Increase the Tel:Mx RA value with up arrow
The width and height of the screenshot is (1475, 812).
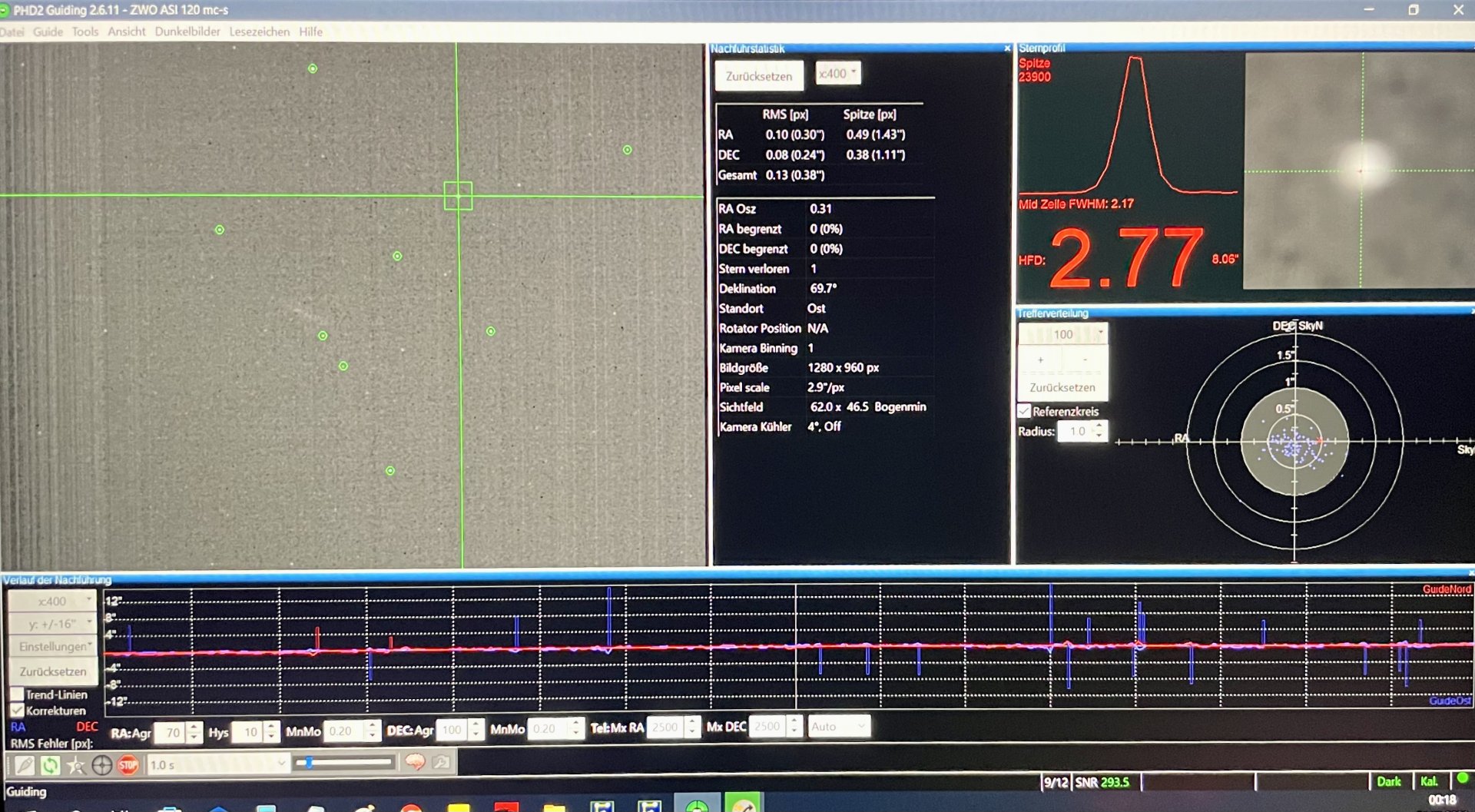click(692, 721)
